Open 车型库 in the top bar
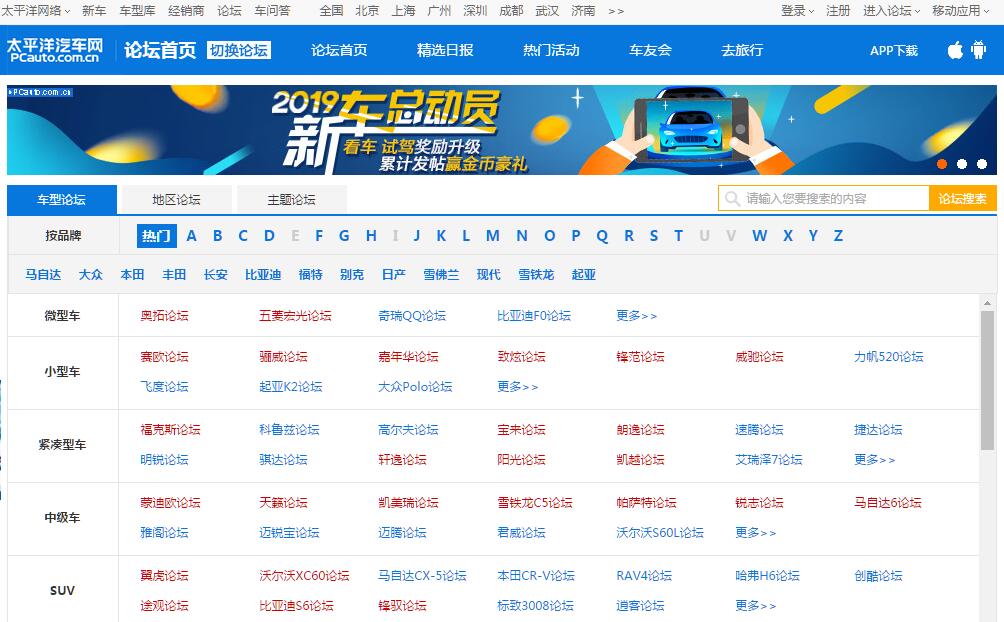1004x622 pixels. (x=137, y=11)
